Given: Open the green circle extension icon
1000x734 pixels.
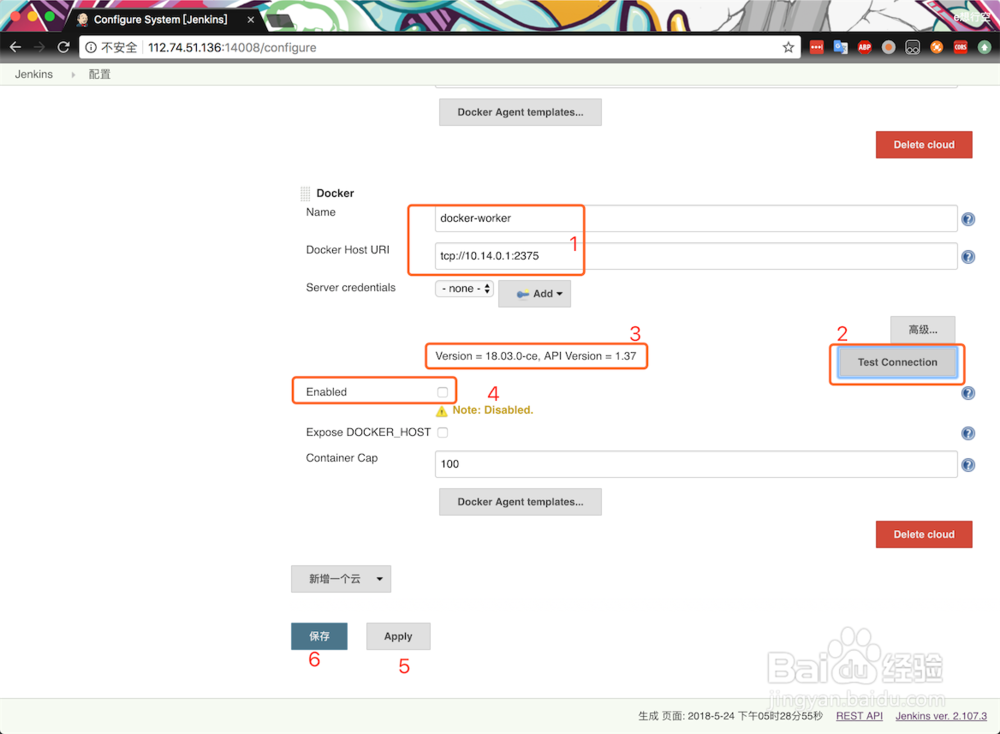Looking at the screenshot, I should tap(985, 47).
